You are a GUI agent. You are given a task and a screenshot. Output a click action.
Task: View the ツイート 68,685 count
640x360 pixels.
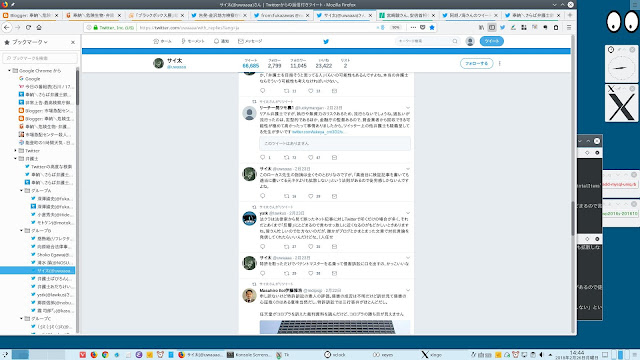point(251,63)
